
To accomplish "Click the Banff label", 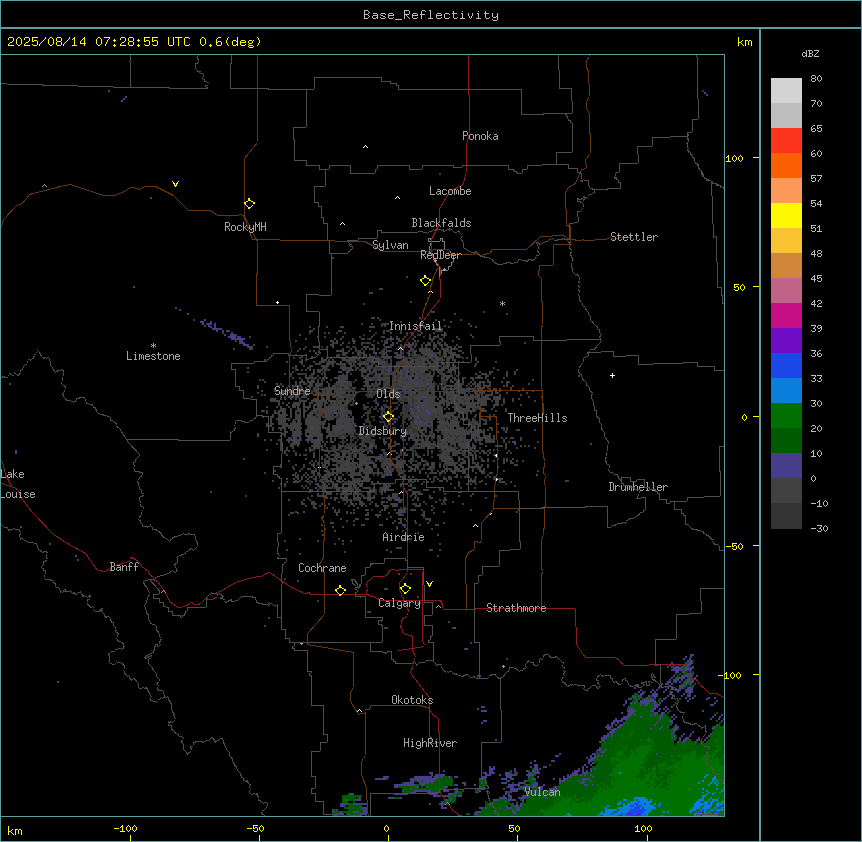I will tap(124, 567).
